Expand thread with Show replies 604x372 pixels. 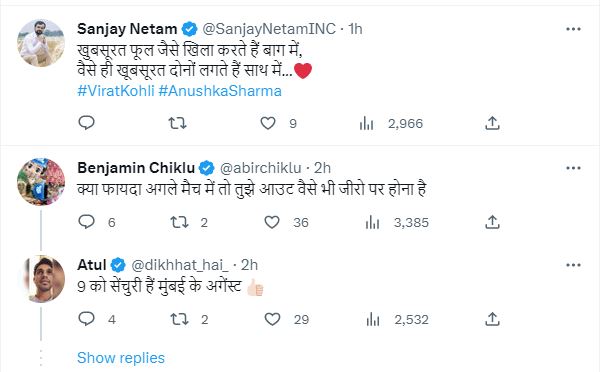[x=121, y=358]
